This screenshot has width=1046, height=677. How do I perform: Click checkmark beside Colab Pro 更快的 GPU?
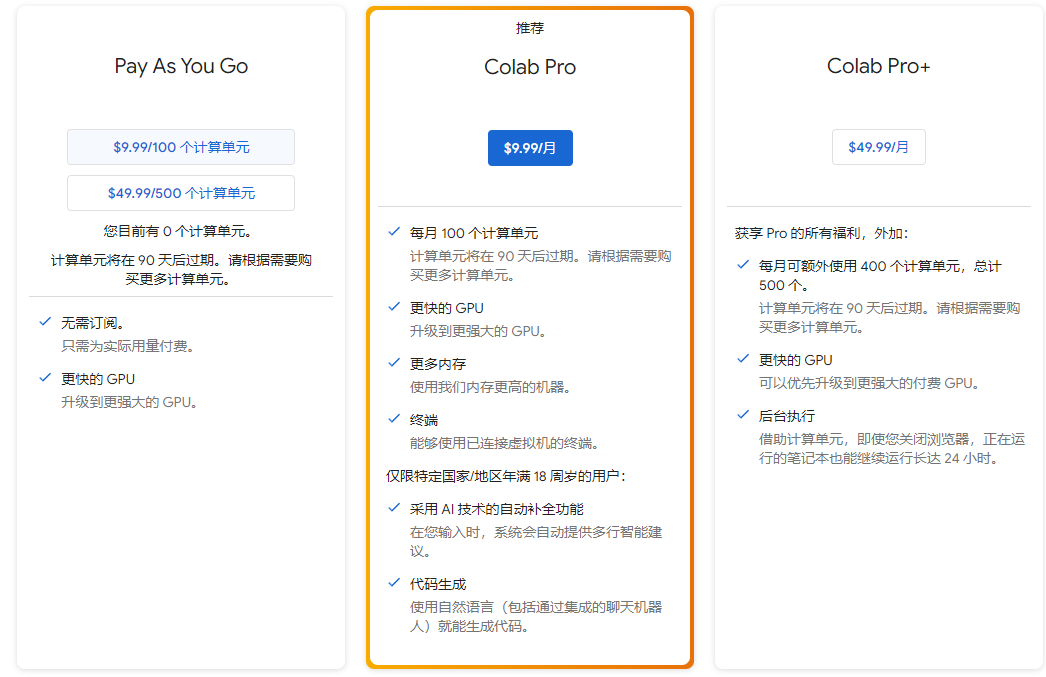point(394,307)
